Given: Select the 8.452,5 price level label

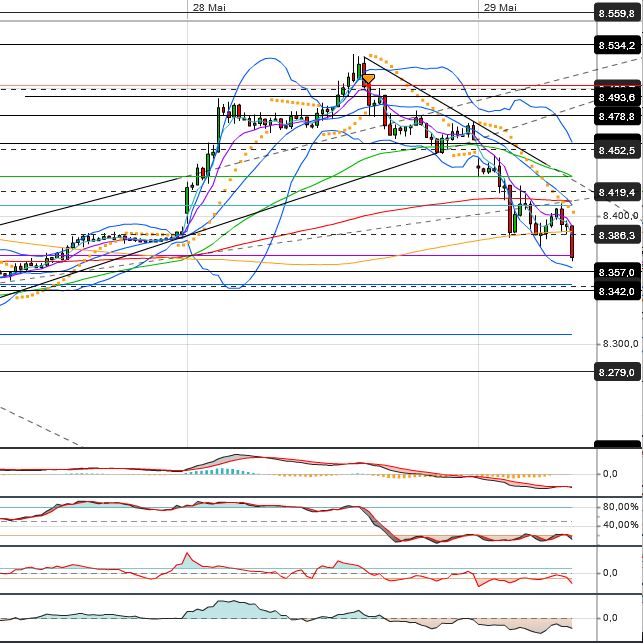Looking at the screenshot, I should (617, 150).
